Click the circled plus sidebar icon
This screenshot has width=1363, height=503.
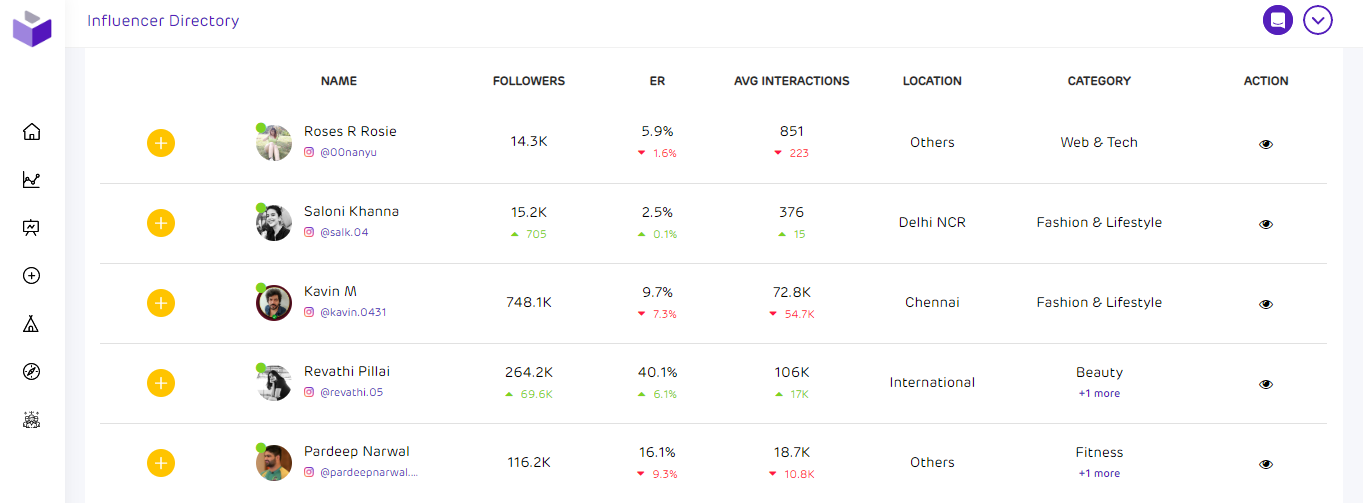[x=32, y=276]
